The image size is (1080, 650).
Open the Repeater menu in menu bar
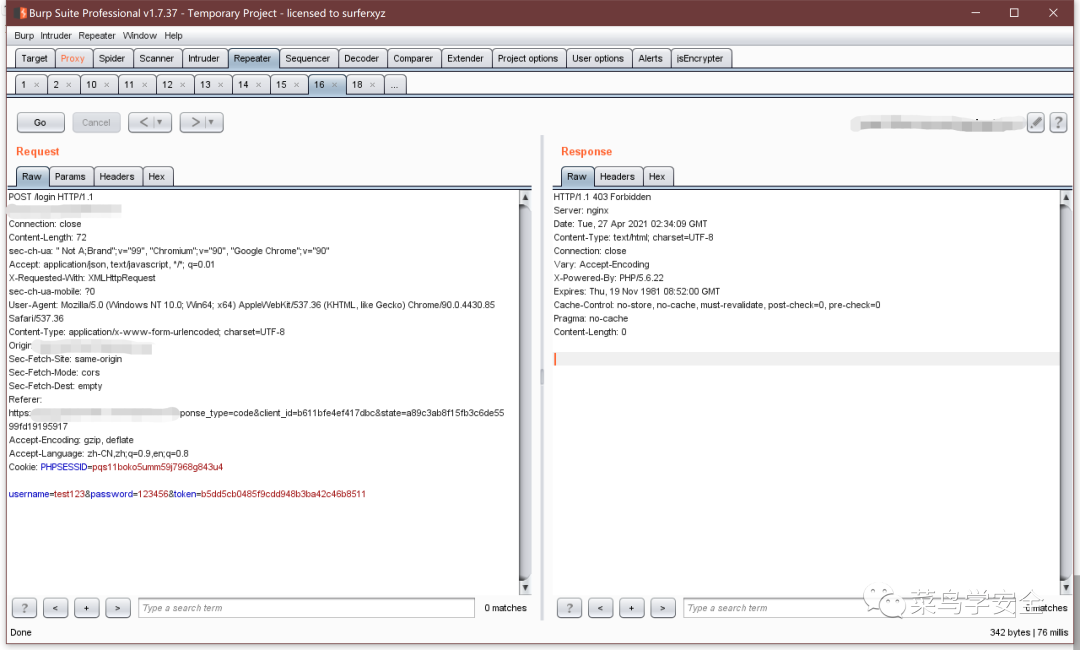coord(97,36)
